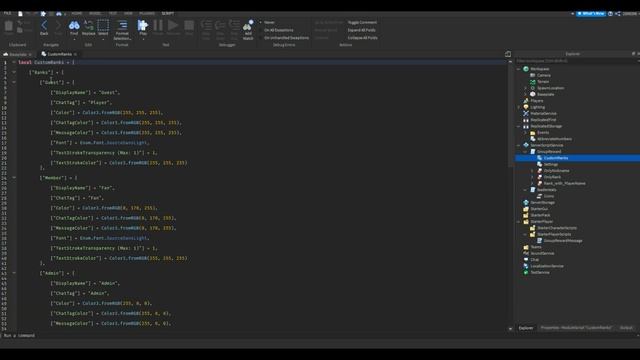
Task: Select ReplicatedStorage in the Explorer tree
Action: (x=546, y=126)
